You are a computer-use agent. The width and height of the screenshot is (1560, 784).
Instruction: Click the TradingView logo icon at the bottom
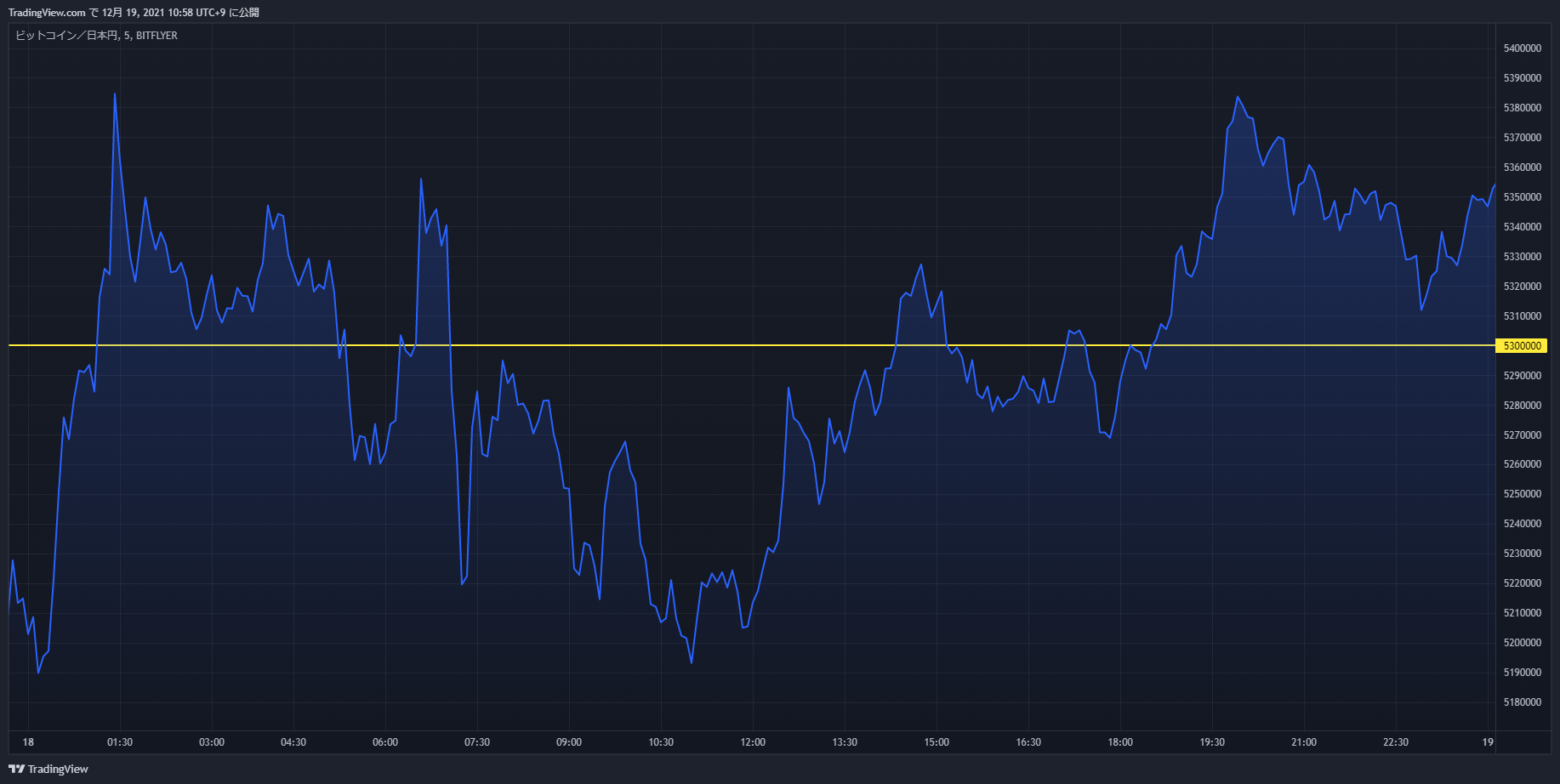coord(16,769)
